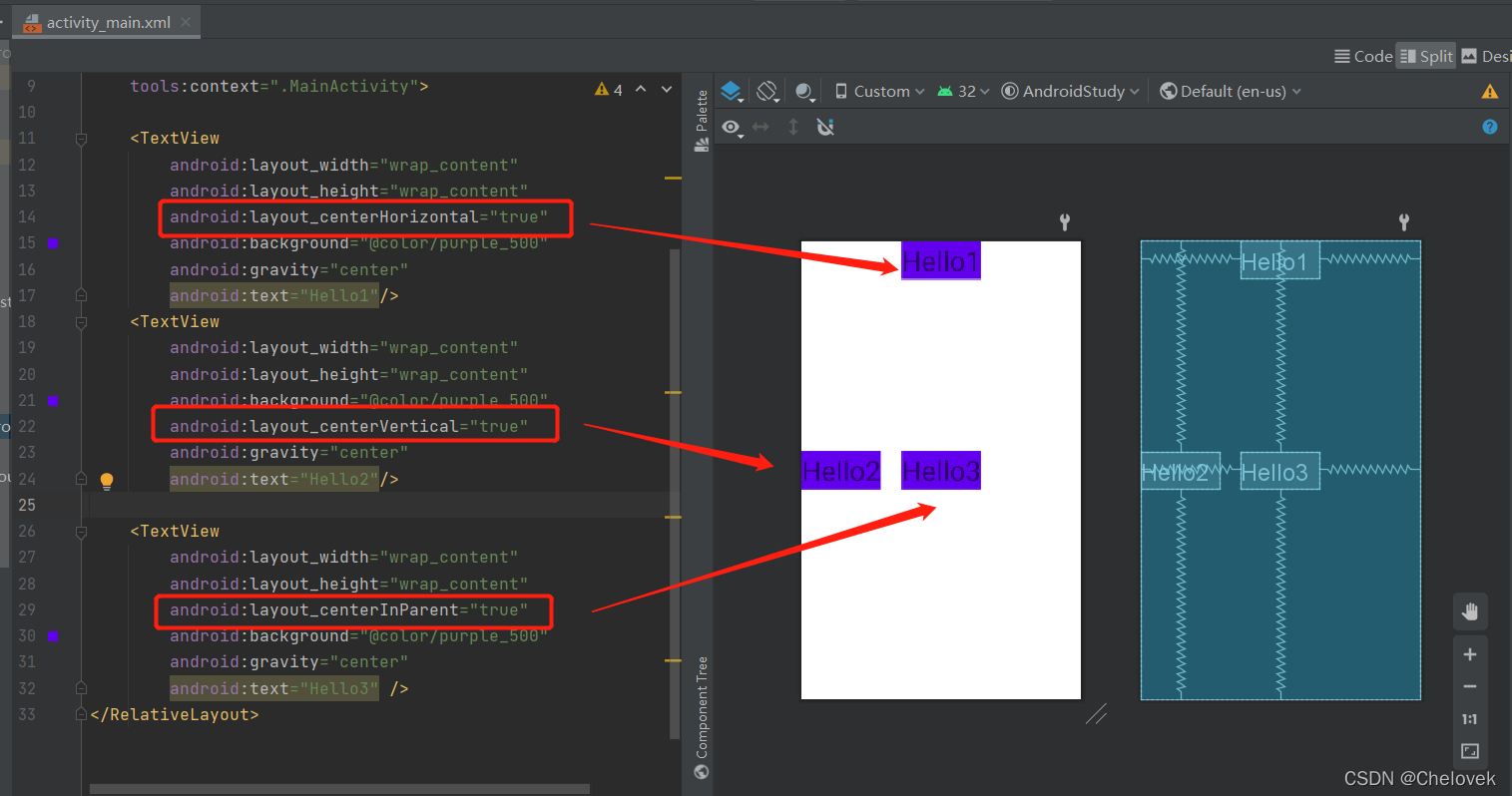The width and height of the screenshot is (1512, 796).
Task: Select Hello1 in the blueprint view
Action: (1280, 260)
